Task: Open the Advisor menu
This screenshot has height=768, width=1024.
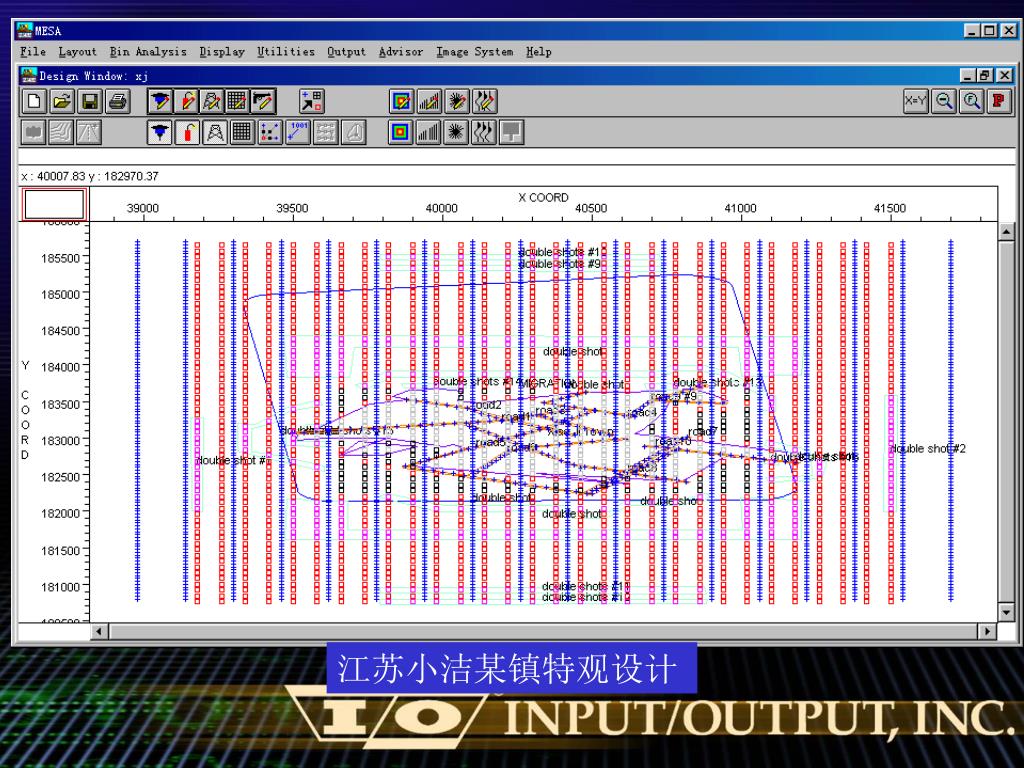Action: click(x=401, y=52)
